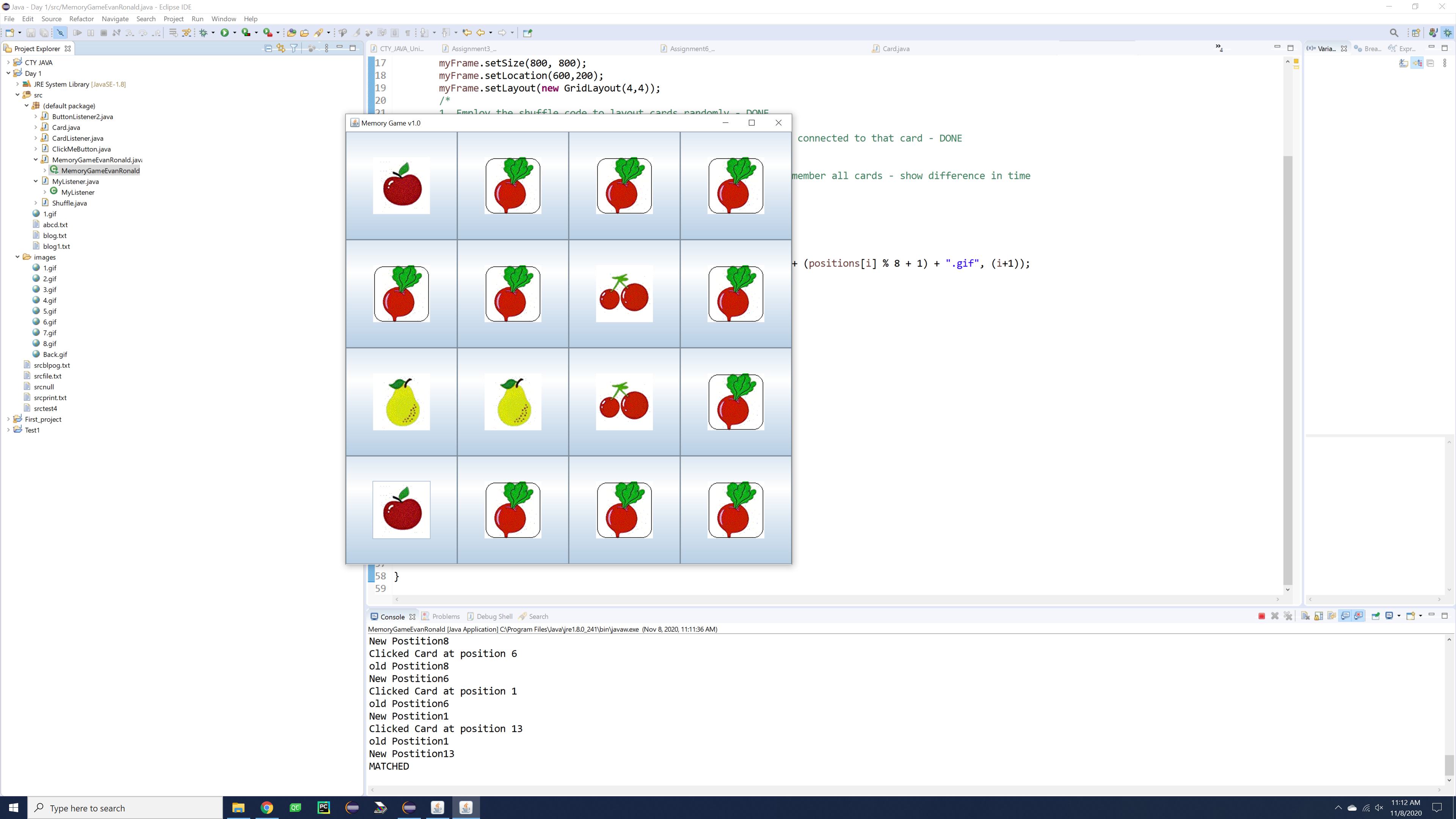The width and height of the screenshot is (1456, 819).
Task: Click the Search magnifier icon at top right
Action: [x=1394, y=33]
